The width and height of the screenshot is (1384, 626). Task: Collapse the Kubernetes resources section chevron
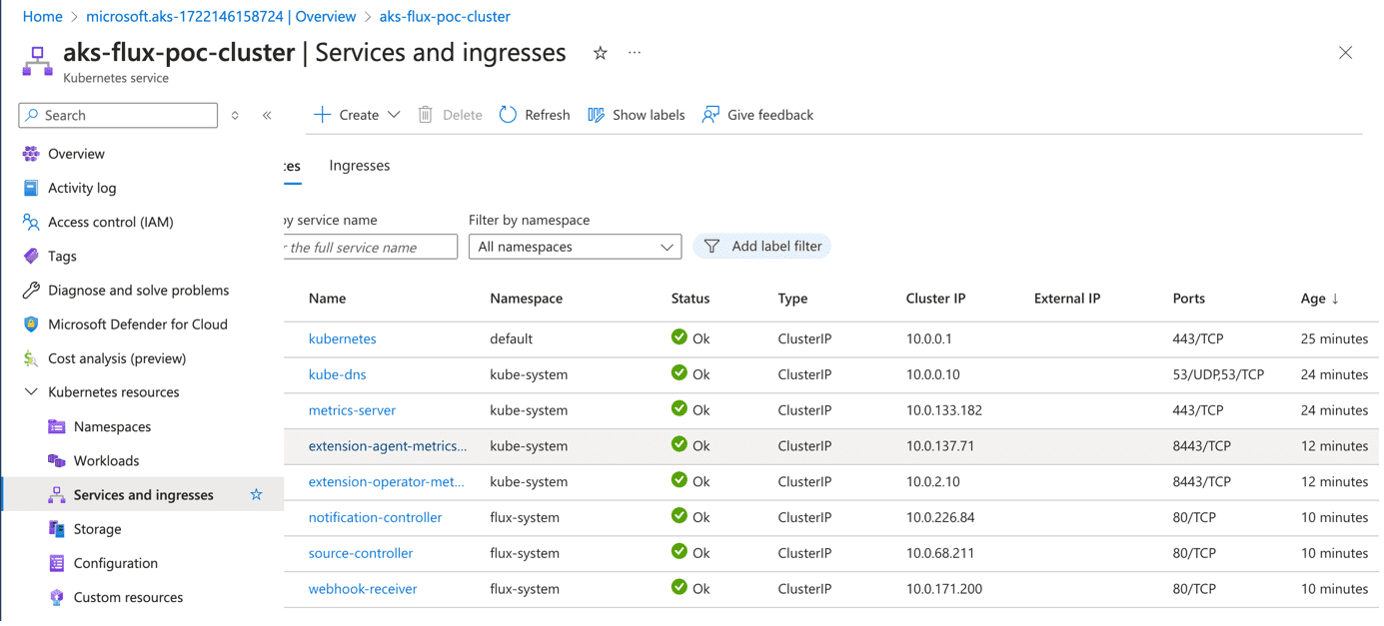coord(31,392)
